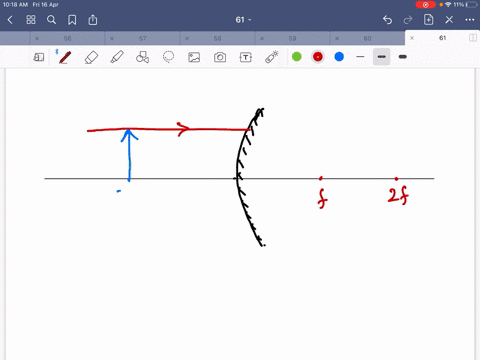This screenshot has width=480, height=360.
Task: Expand the 61 document title dropdown
Action: coord(243,20)
